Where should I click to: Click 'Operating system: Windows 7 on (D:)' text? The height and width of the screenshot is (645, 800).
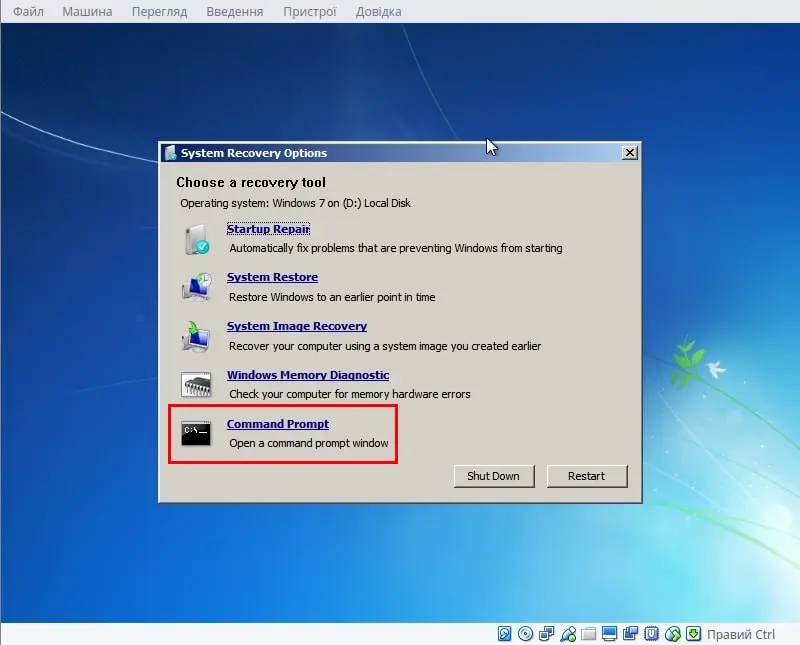pyautogui.click(x=295, y=203)
